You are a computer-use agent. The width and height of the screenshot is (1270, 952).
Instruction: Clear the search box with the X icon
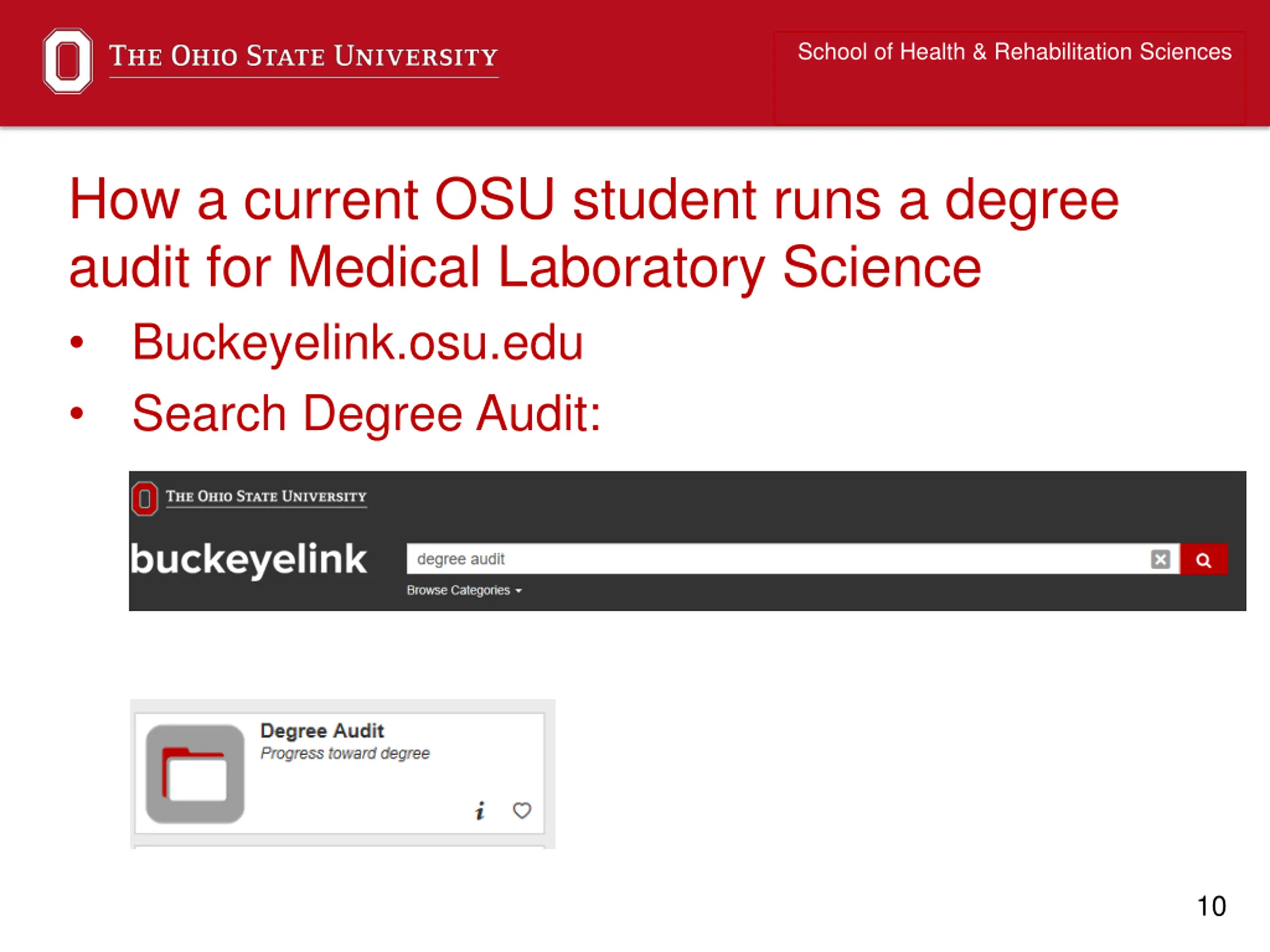coord(1160,559)
